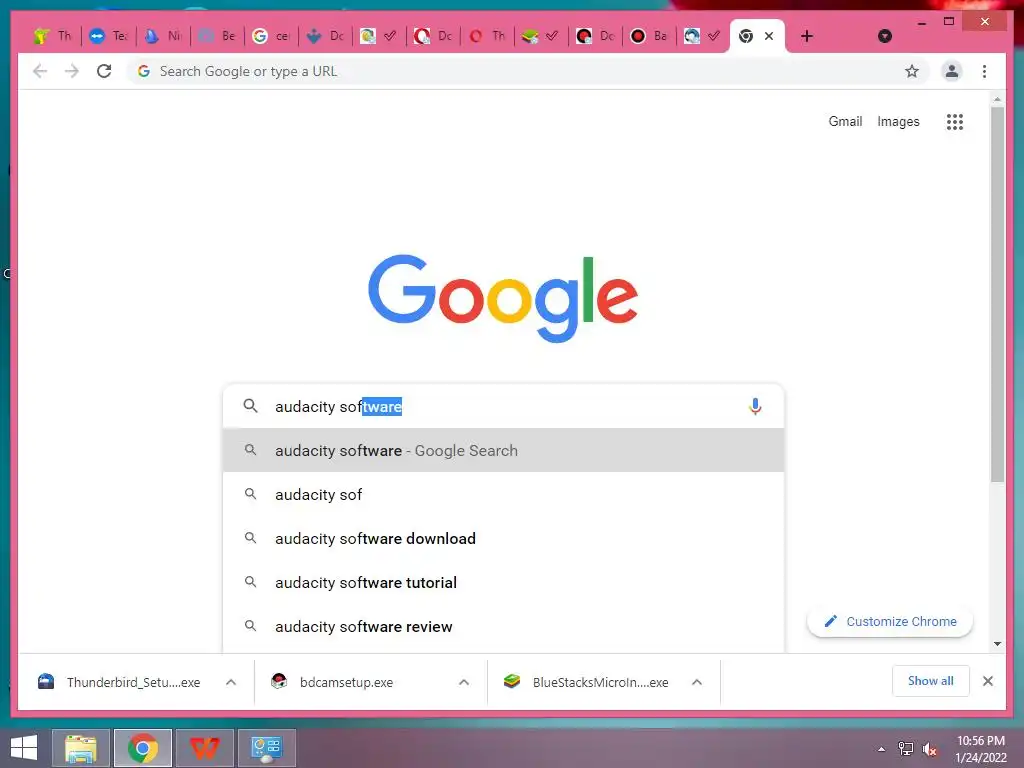
Task: Switch to the tab labeled Be
Action: (x=217, y=36)
